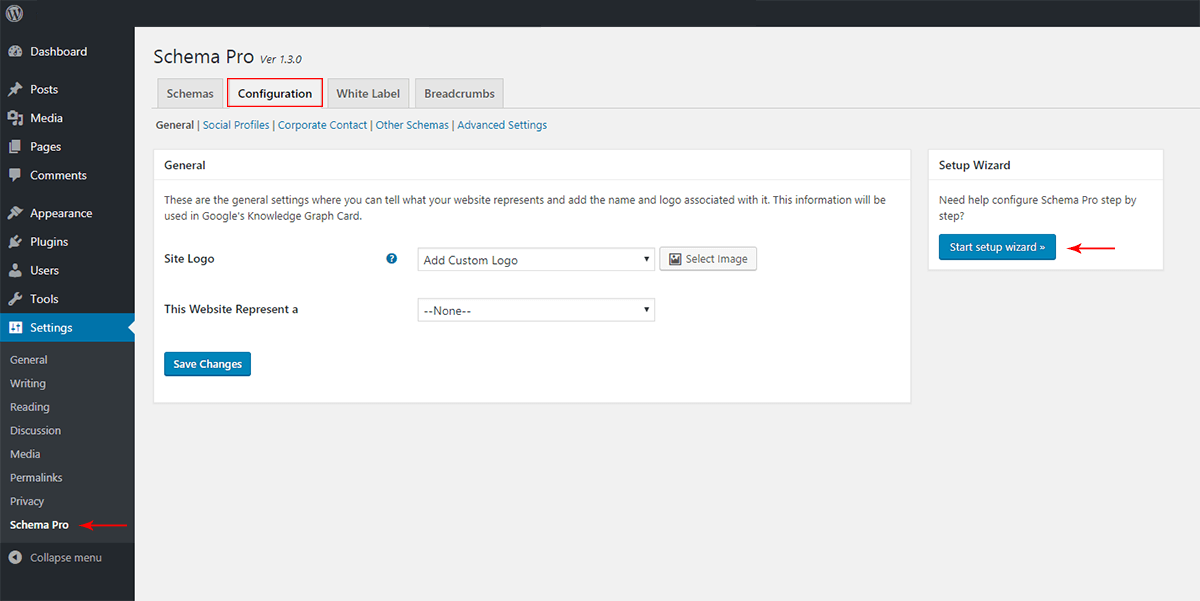Open the Breadcrumbs tab

point(459,93)
